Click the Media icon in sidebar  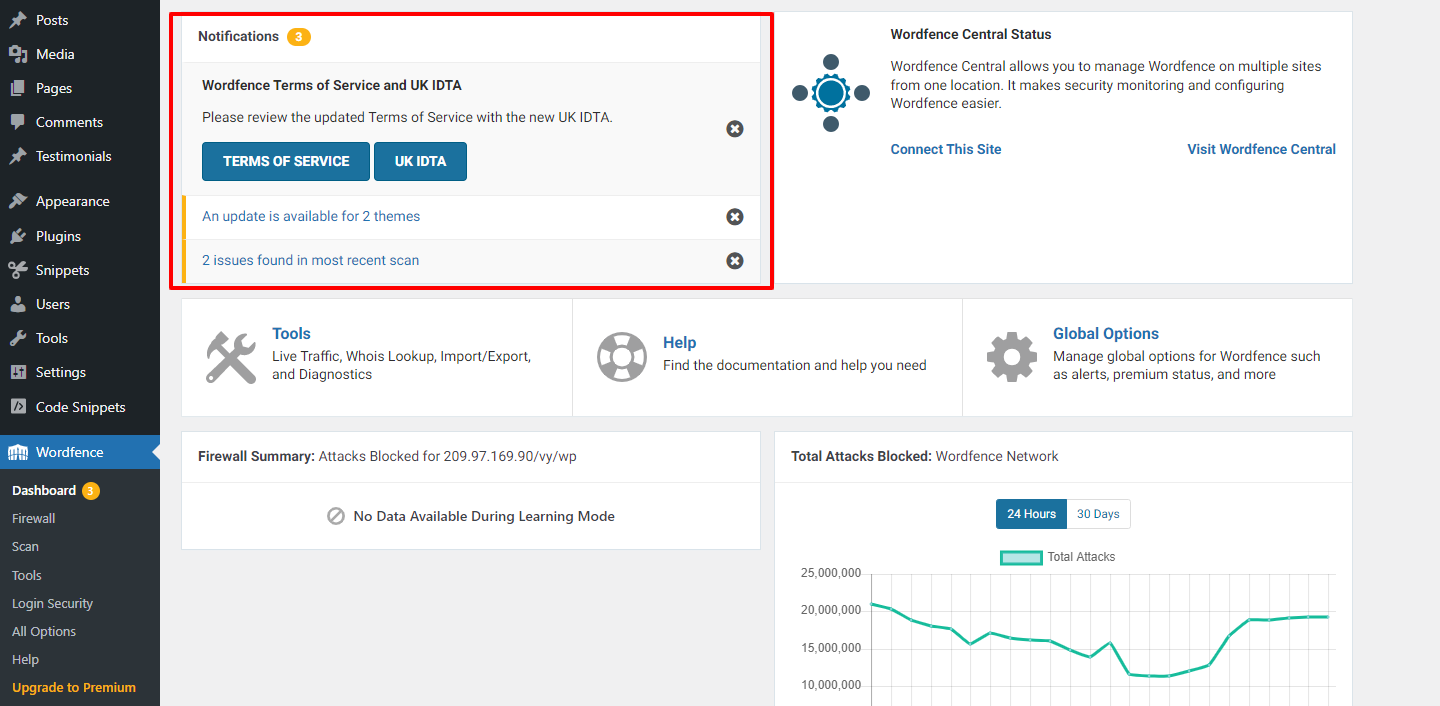point(18,54)
